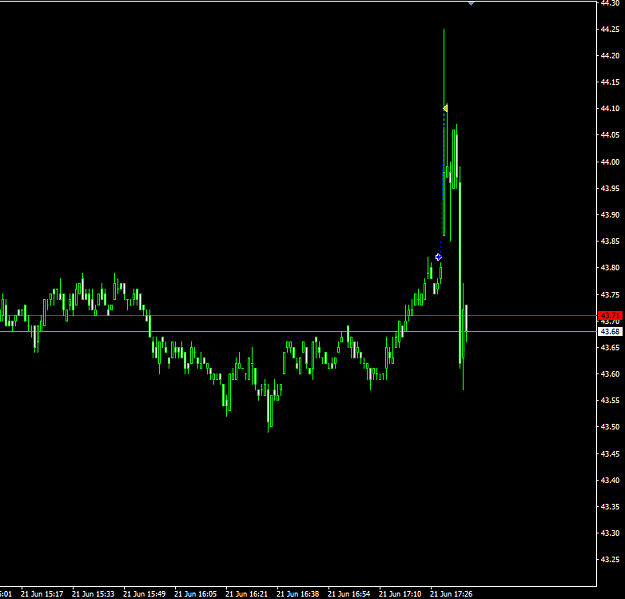Click the white 43.68 bid price tag
625x599 pixels.
click(x=610, y=332)
